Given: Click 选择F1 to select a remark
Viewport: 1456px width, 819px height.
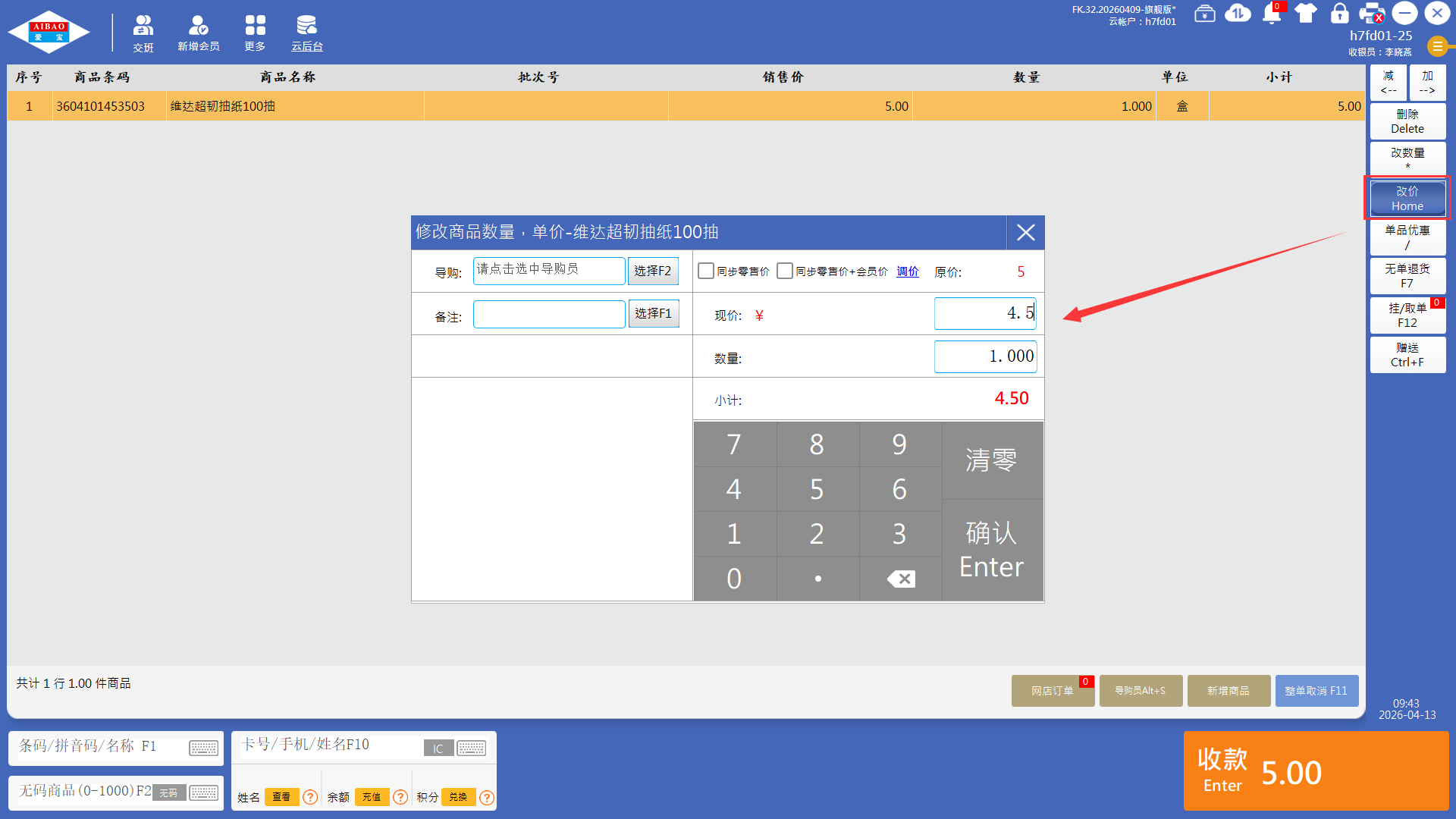Looking at the screenshot, I should 653,314.
